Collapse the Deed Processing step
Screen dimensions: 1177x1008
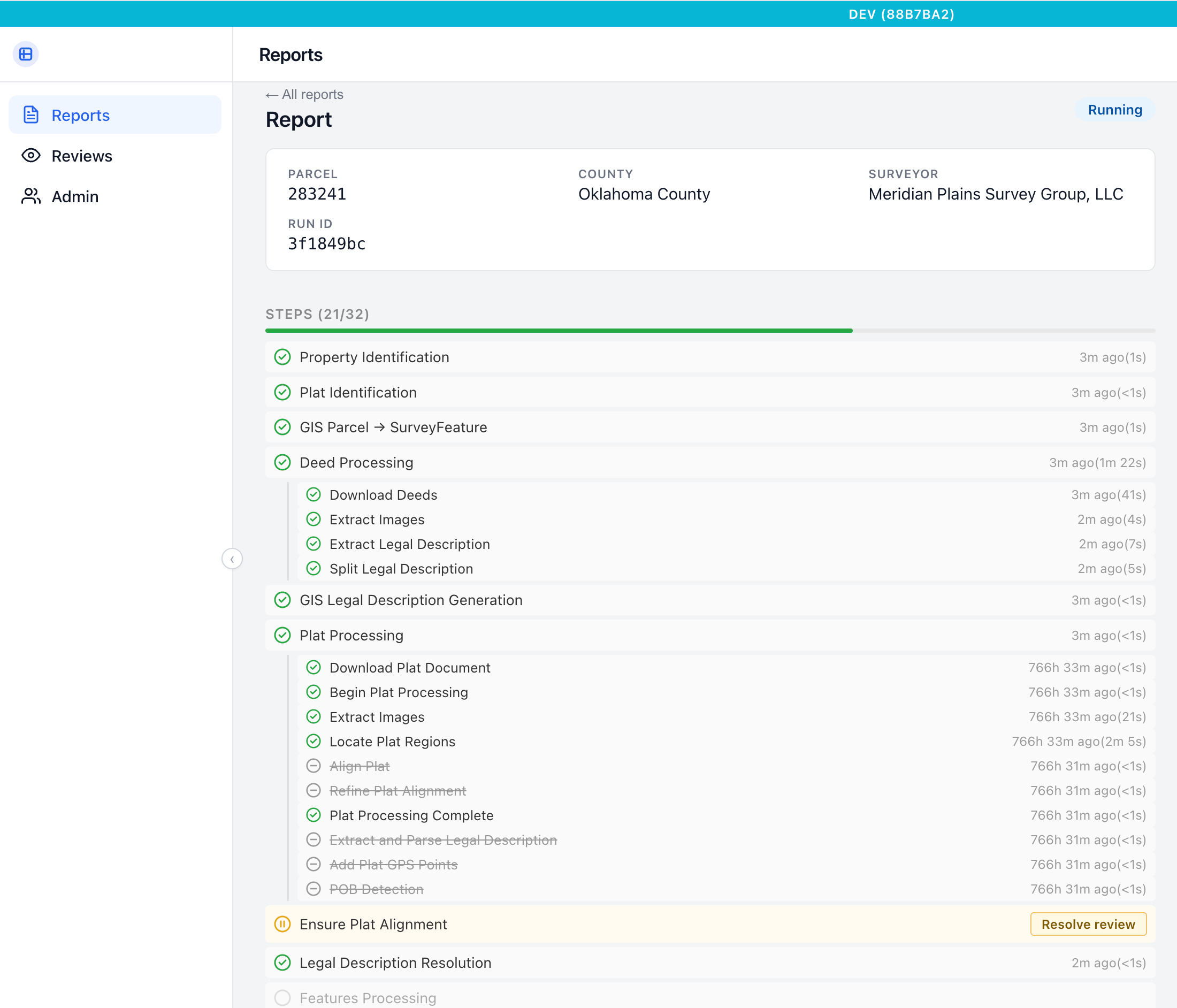(710, 462)
